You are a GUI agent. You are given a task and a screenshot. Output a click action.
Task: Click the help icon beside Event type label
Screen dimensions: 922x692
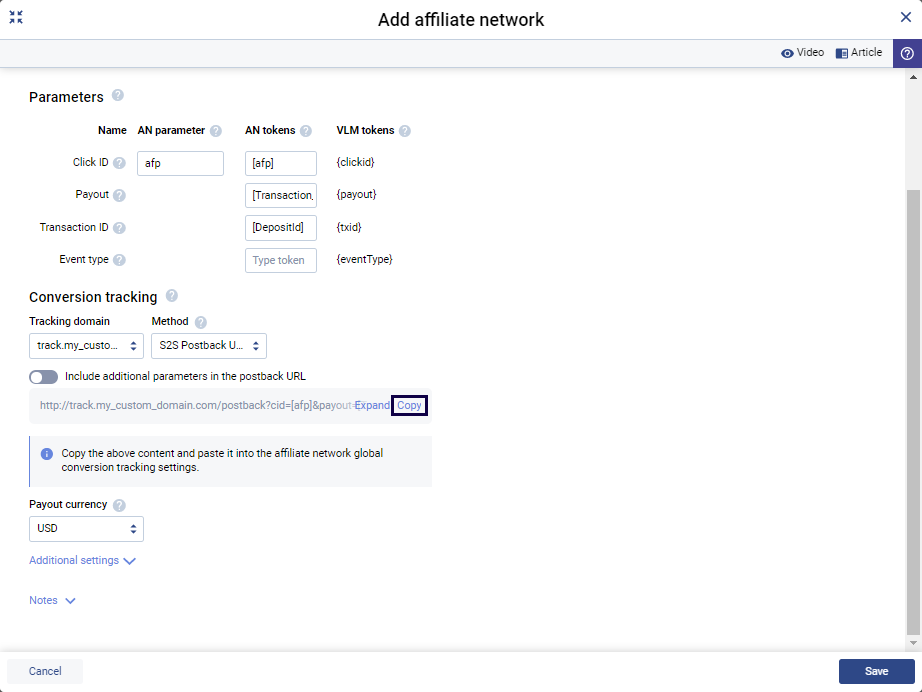click(120, 260)
